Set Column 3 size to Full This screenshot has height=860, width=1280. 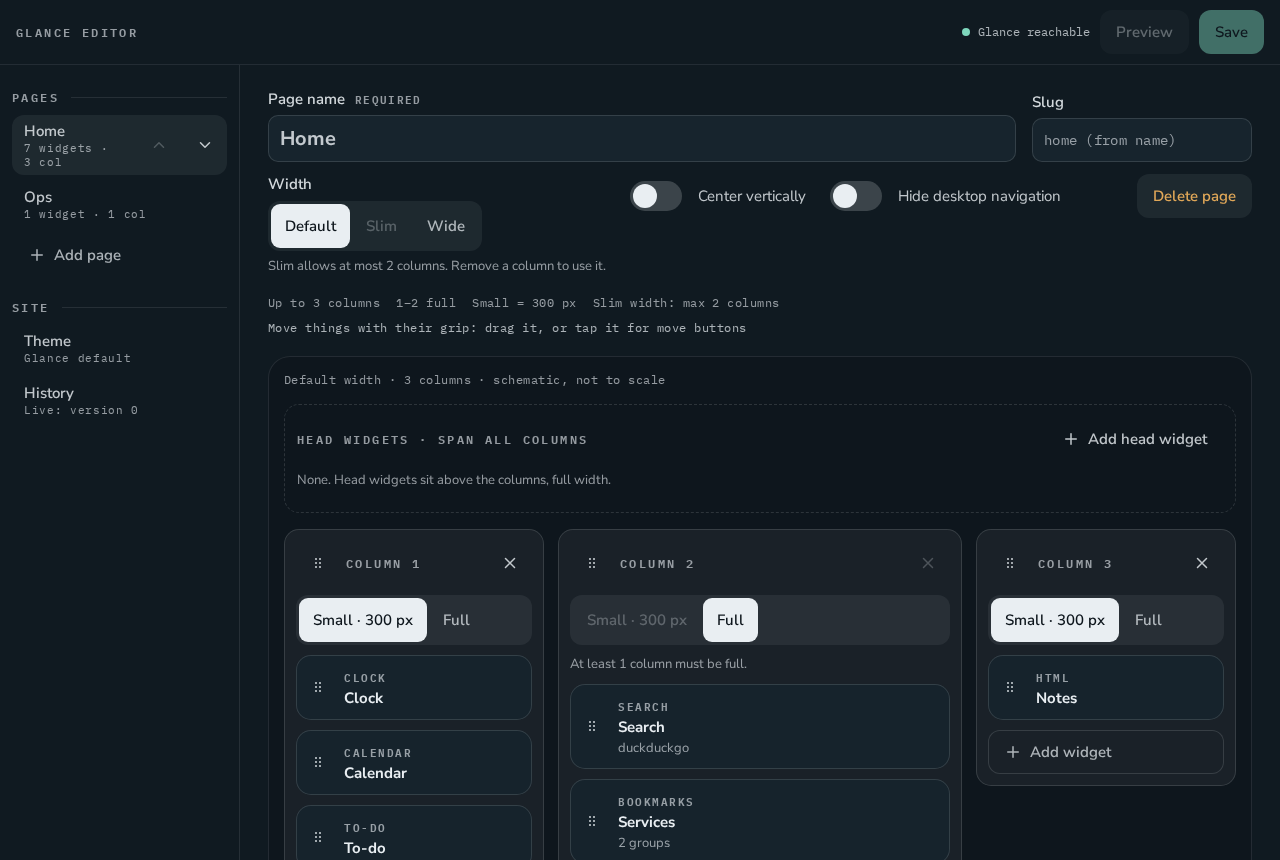click(1148, 620)
